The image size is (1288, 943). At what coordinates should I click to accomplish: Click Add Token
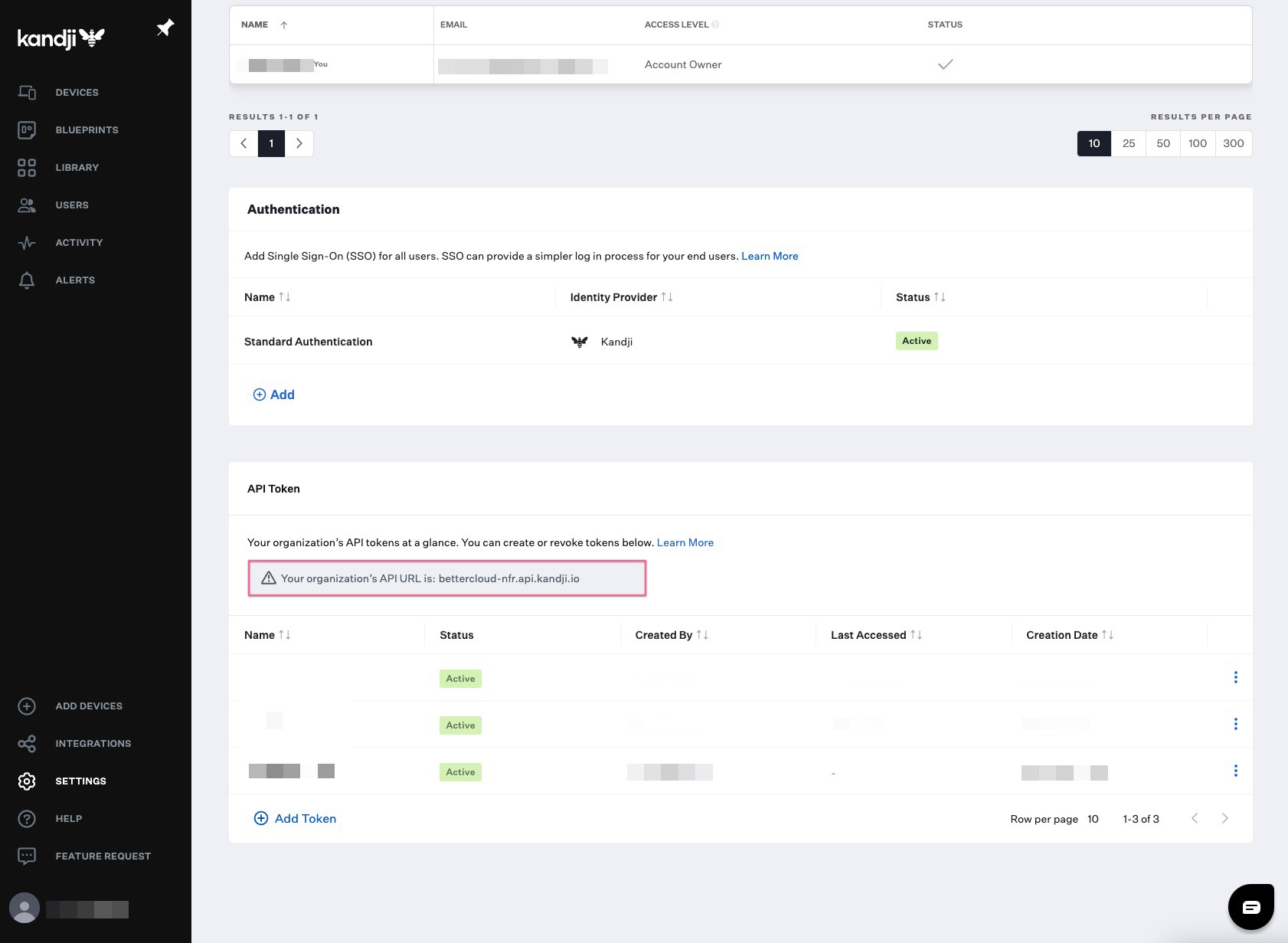click(x=294, y=818)
